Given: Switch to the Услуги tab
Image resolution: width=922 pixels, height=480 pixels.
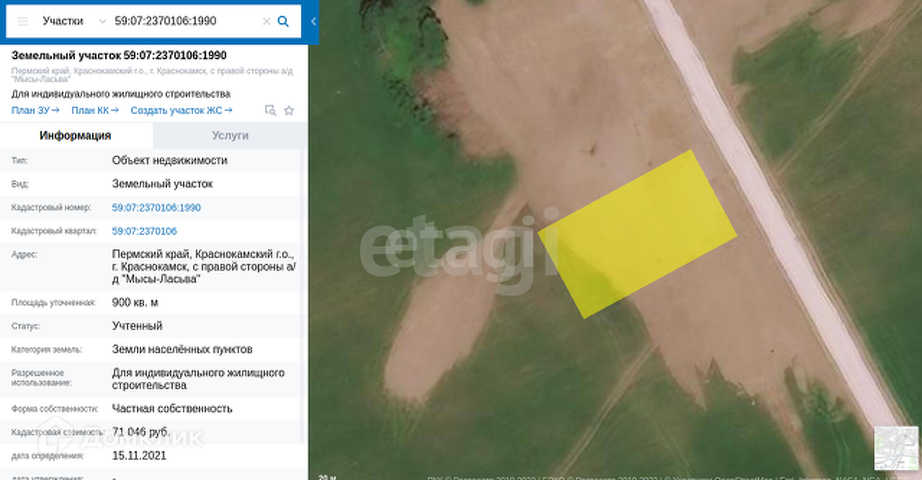Looking at the screenshot, I should point(230,135).
